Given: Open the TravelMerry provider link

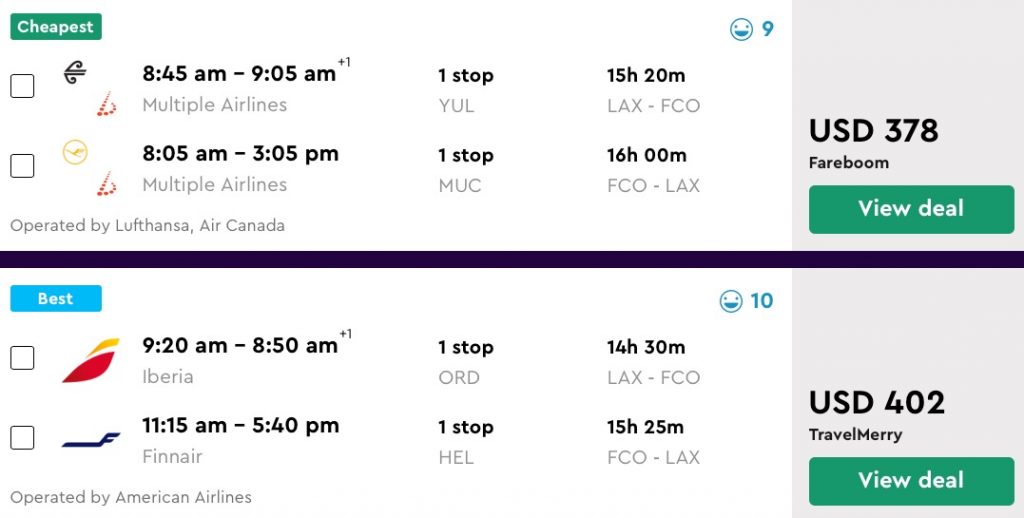Looking at the screenshot, I should click(855, 435).
